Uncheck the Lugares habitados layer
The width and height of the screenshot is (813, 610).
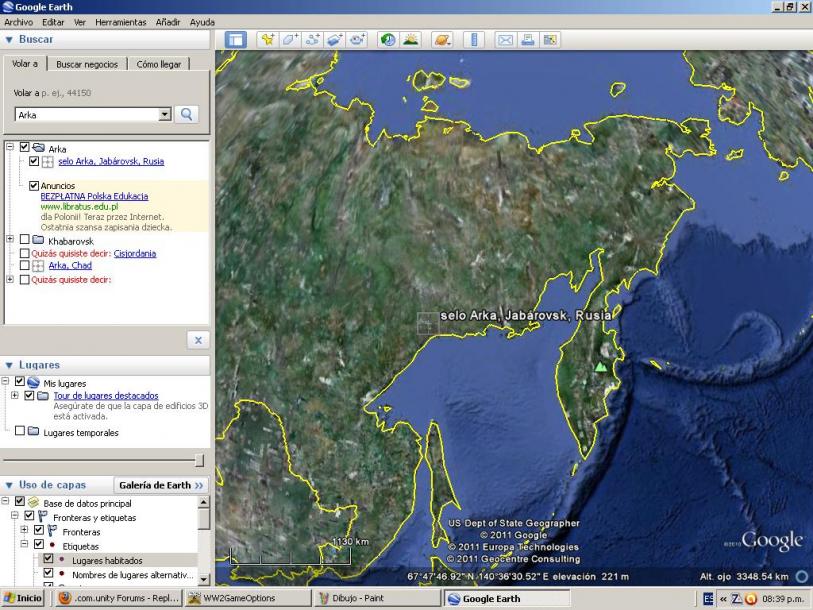click(48, 560)
